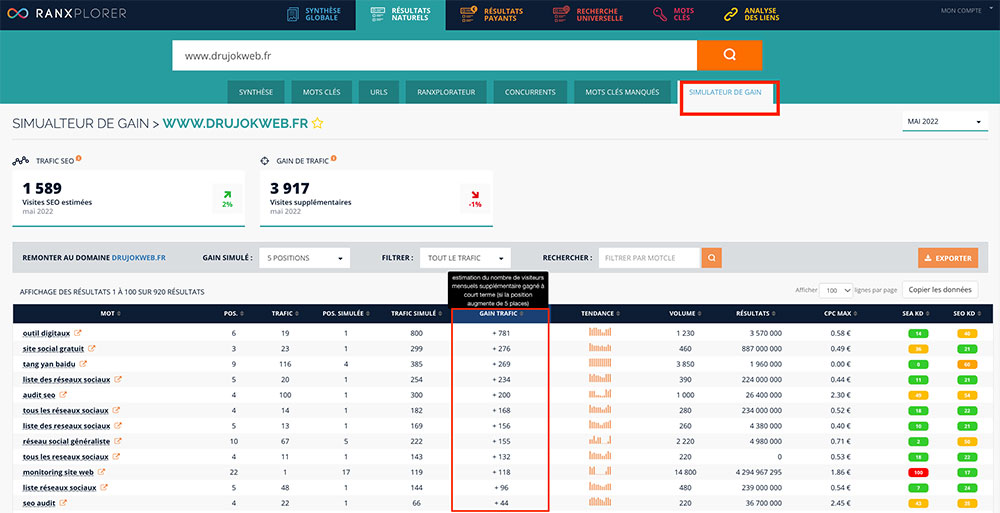The image size is (1000, 513).
Task: Open Recherche Universelle section
Action: tap(588, 14)
